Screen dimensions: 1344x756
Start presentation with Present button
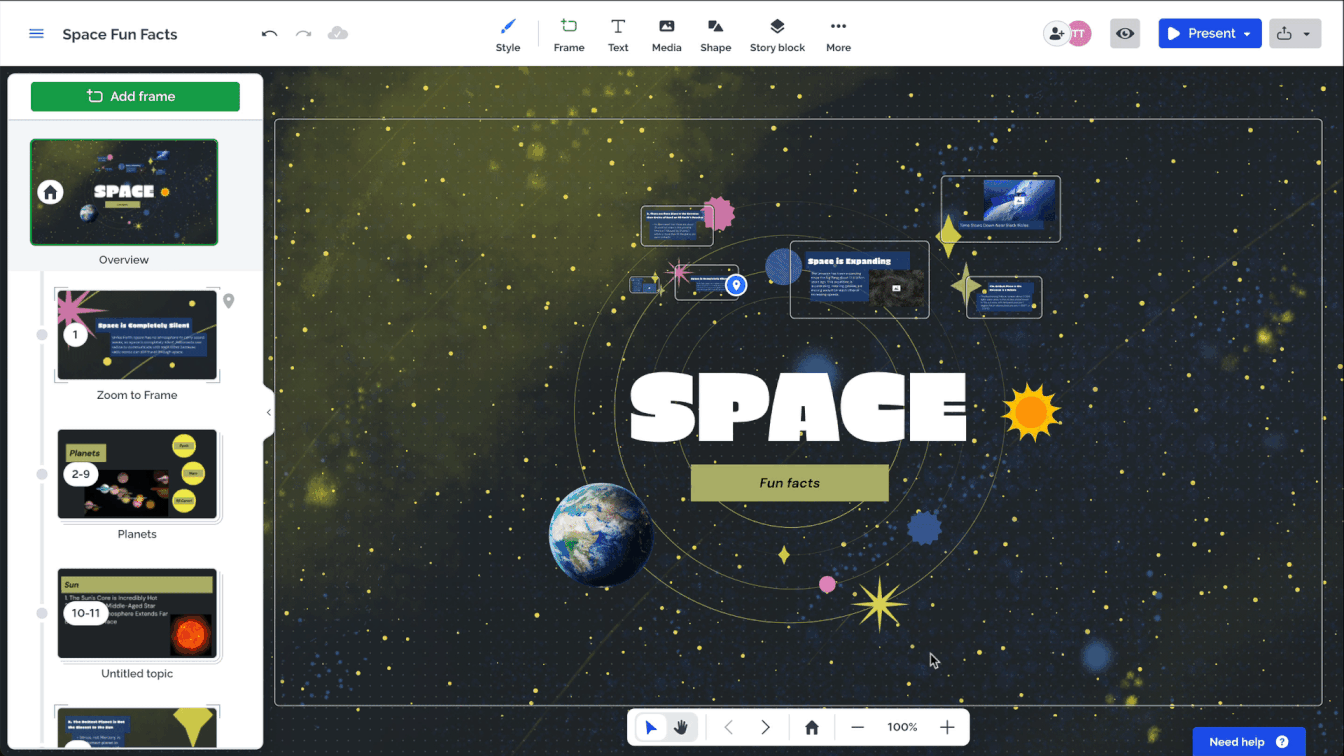click(x=1201, y=34)
